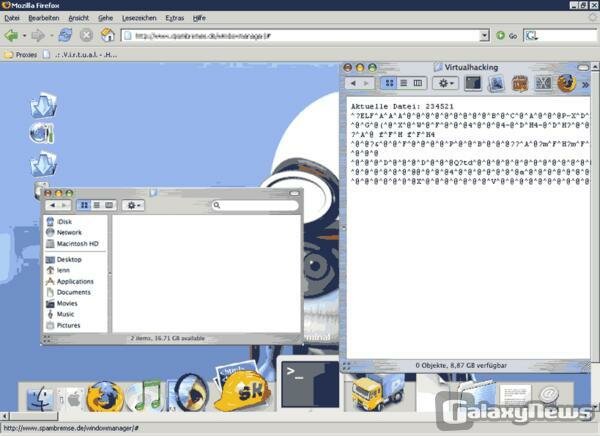Click the preview image icon in Virtualhacking toolbar
This screenshot has height=436, width=600.
click(x=496, y=83)
